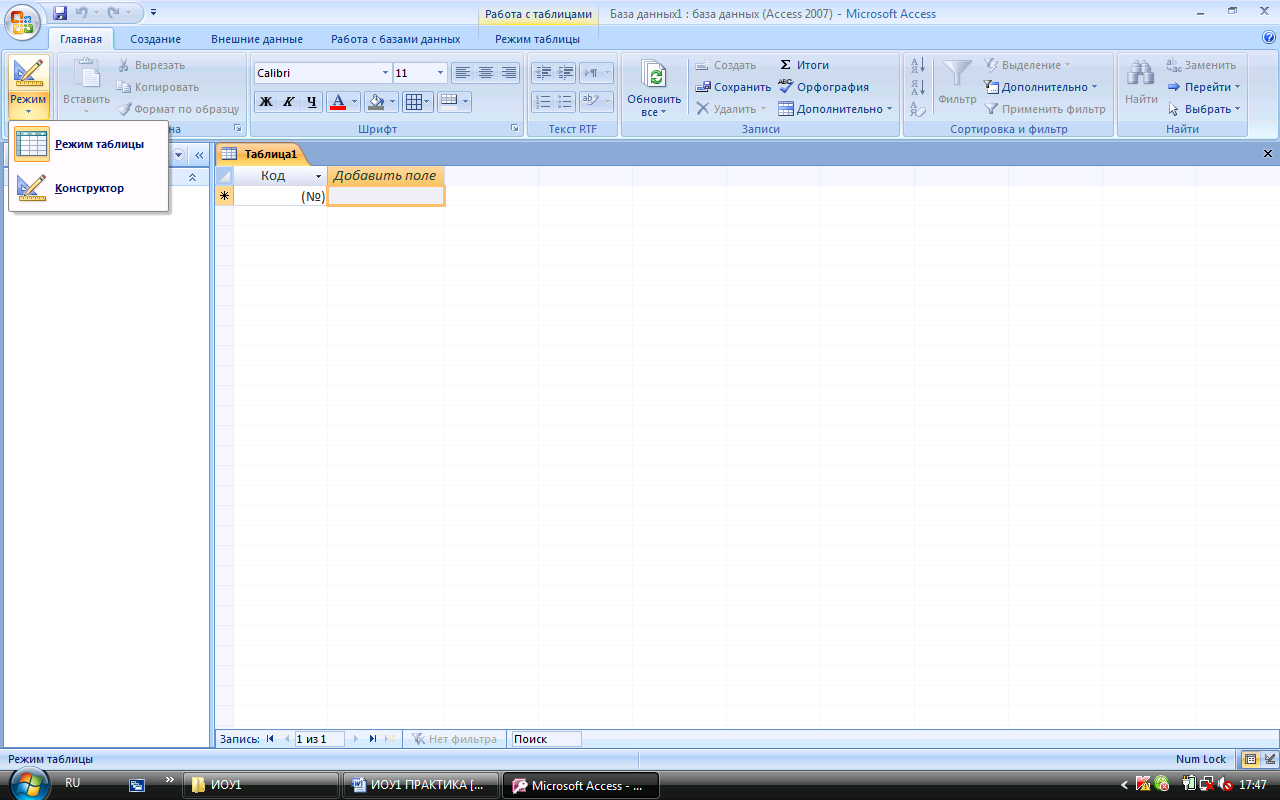Open the Office button menu
1280x800 pixels.
(22, 21)
